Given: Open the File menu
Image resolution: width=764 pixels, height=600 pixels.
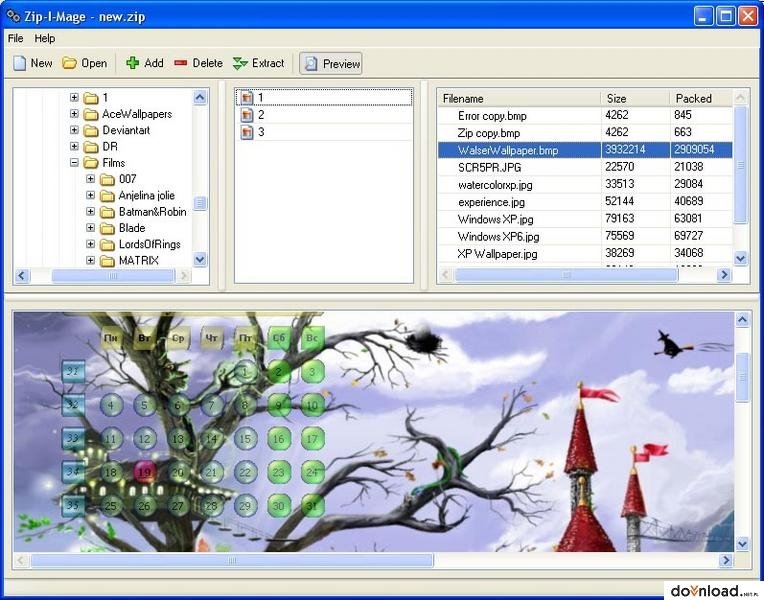Looking at the screenshot, I should pos(16,38).
